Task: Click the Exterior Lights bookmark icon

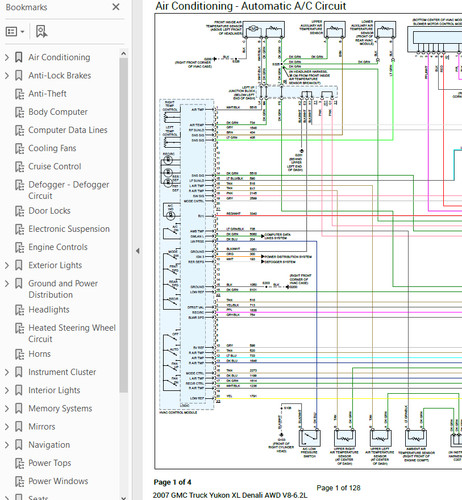Action: [x=19, y=265]
